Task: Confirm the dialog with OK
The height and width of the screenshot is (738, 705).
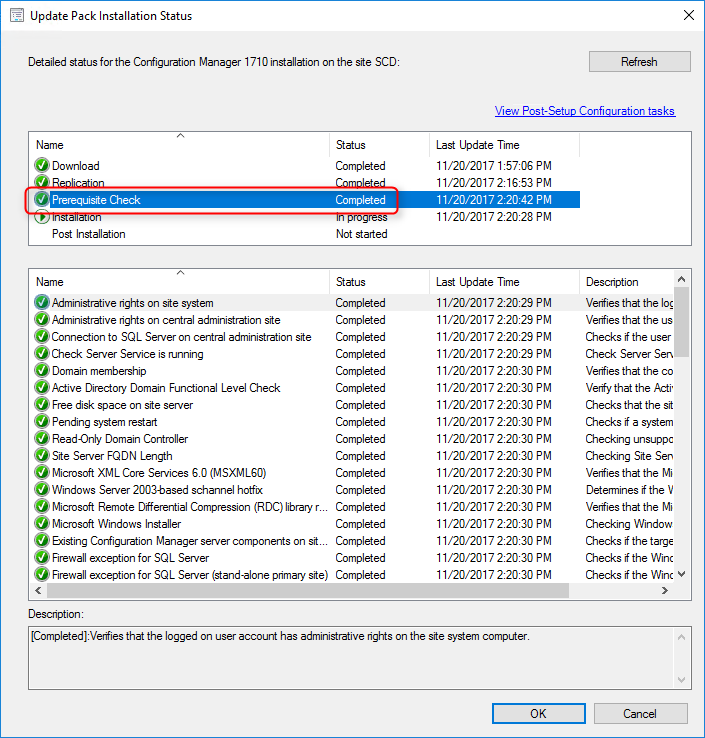Action: coord(539,714)
